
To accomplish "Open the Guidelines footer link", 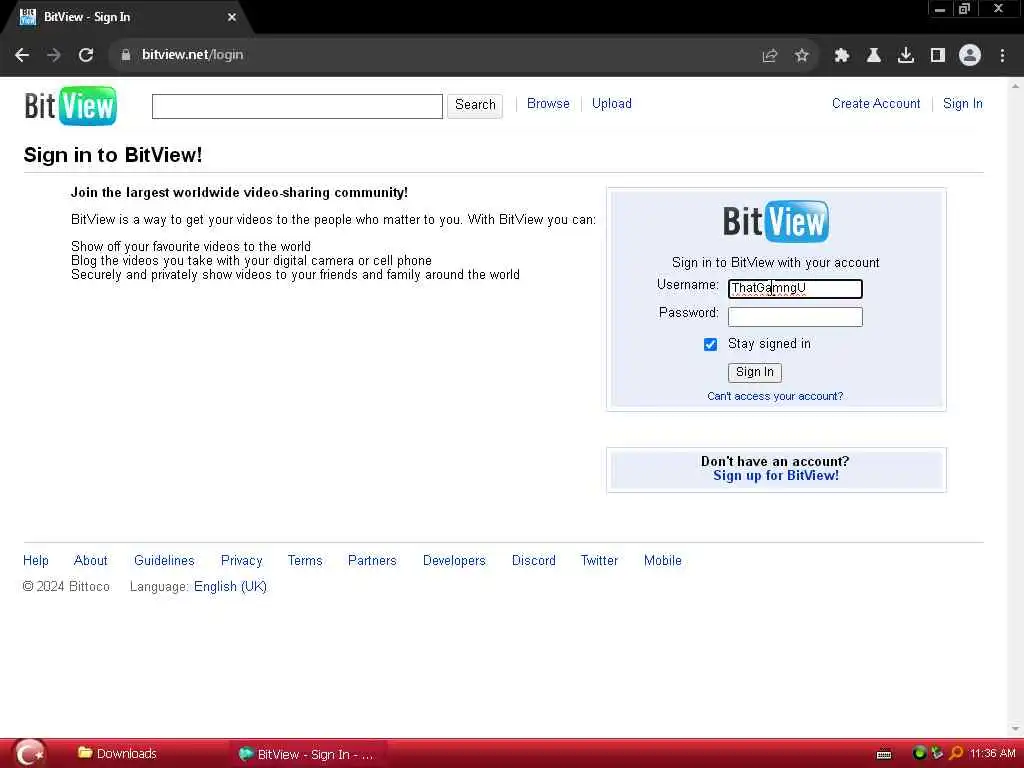I will coord(164,561).
